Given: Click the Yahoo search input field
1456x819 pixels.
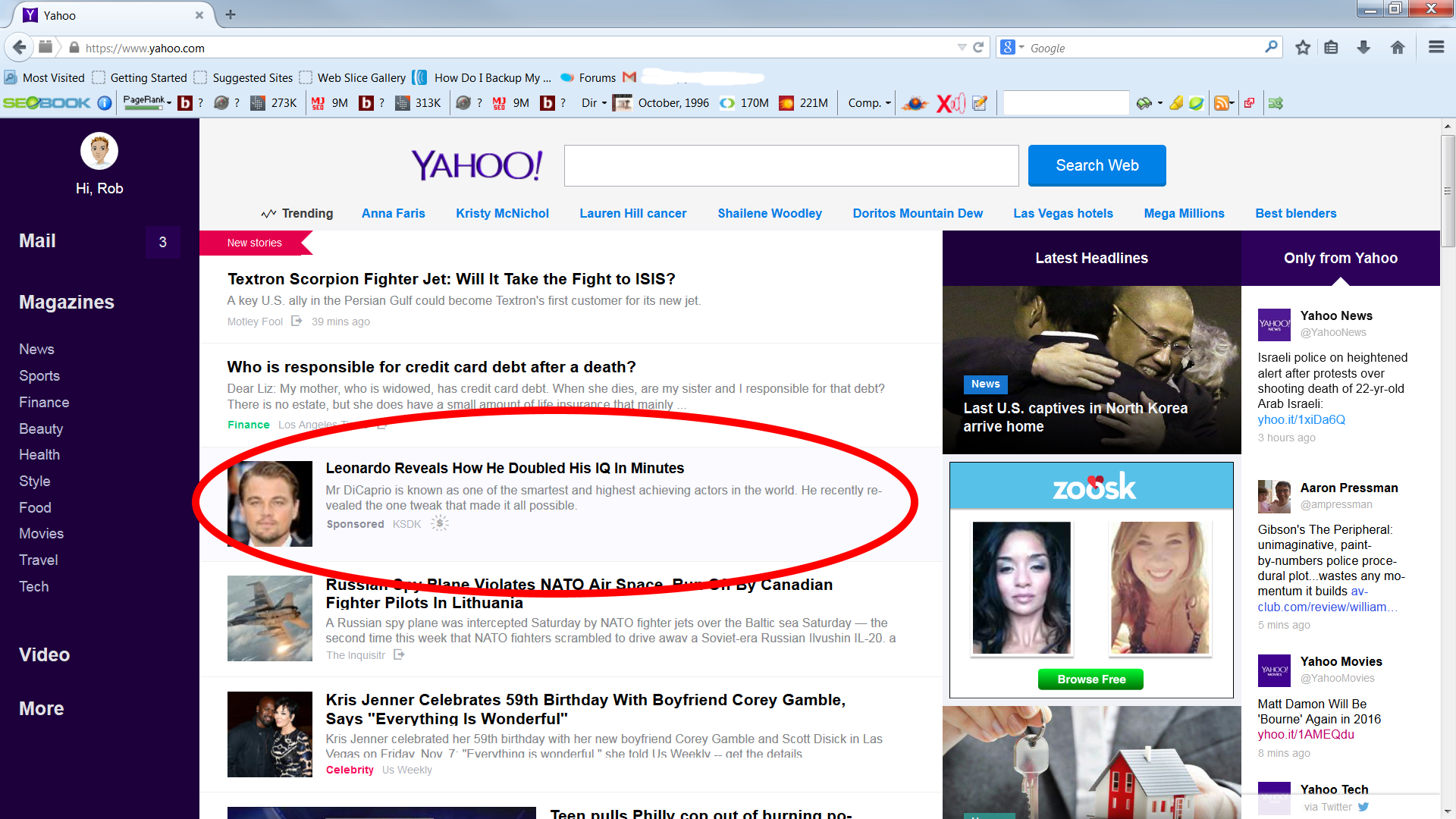Looking at the screenshot, I should tap(791, 165).
